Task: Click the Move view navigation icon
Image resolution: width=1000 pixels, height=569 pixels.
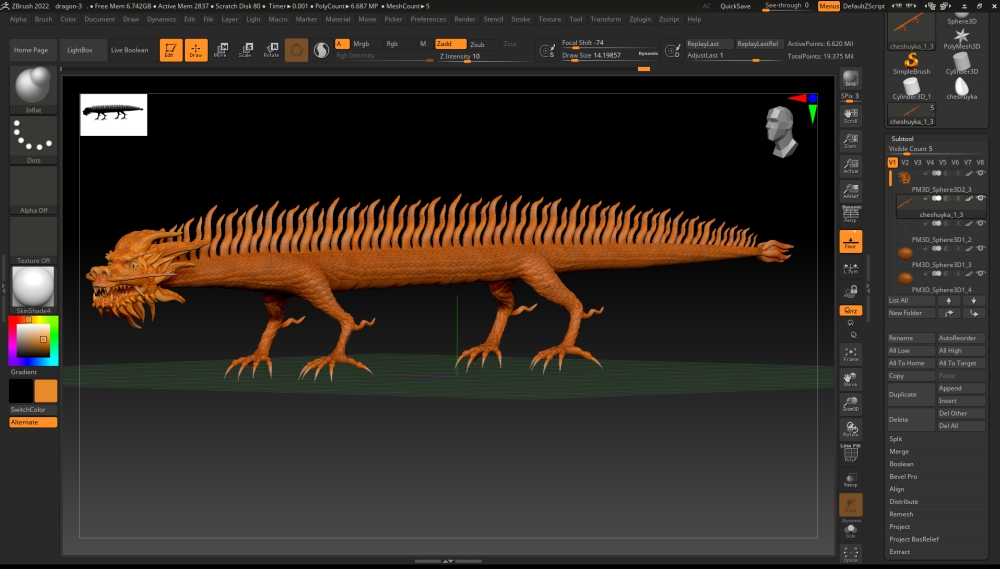Action: [x=851, y=379]
